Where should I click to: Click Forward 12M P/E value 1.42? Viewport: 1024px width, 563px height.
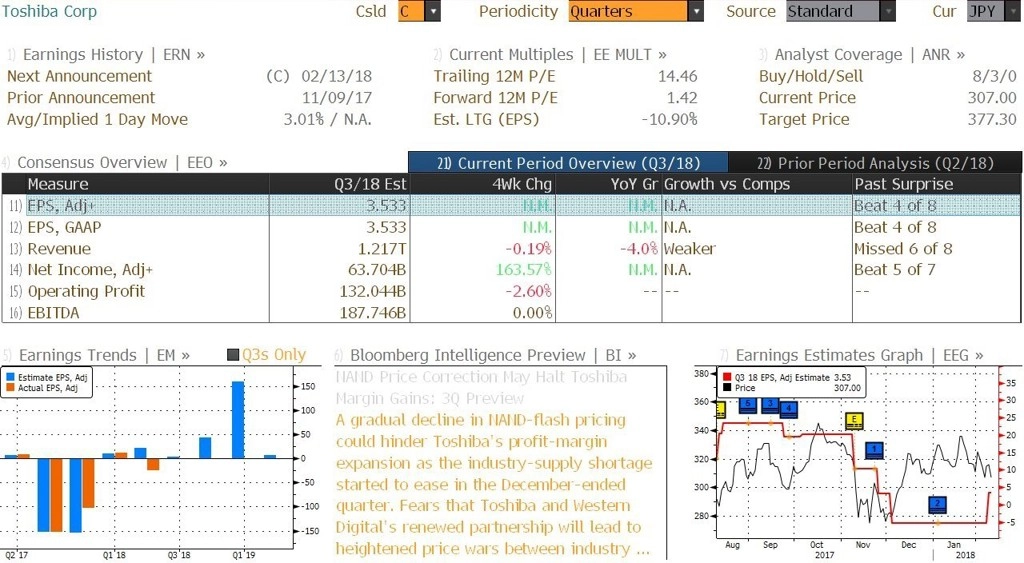pos(682,98)
